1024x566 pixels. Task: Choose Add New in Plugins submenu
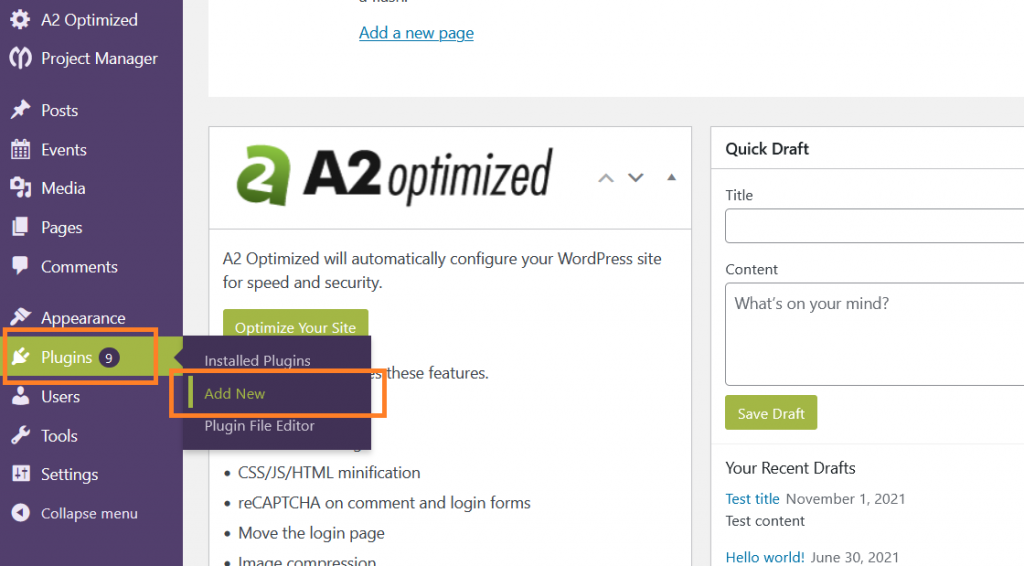coord(234,394)
